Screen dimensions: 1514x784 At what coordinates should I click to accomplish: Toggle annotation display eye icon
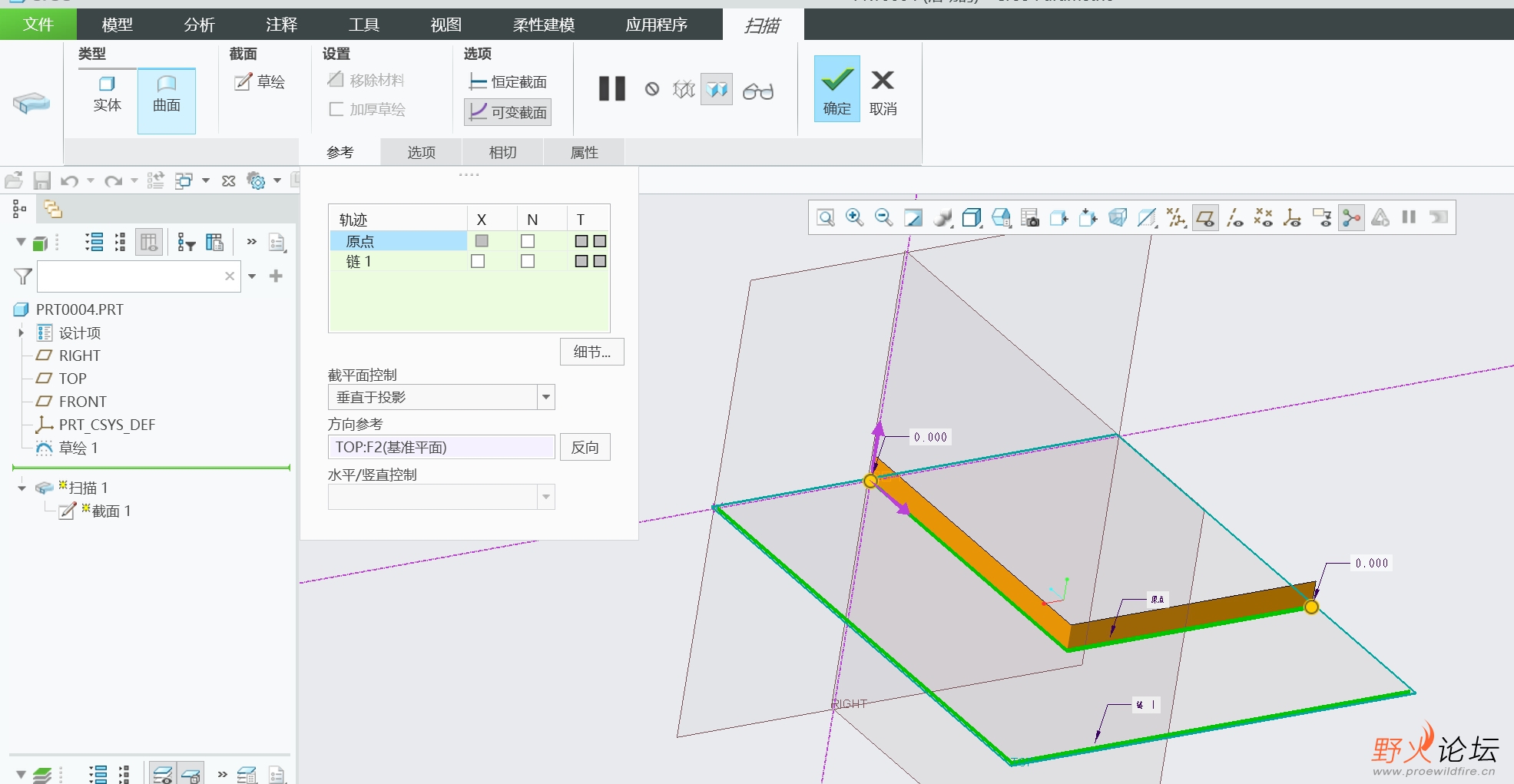(1322, 218)
